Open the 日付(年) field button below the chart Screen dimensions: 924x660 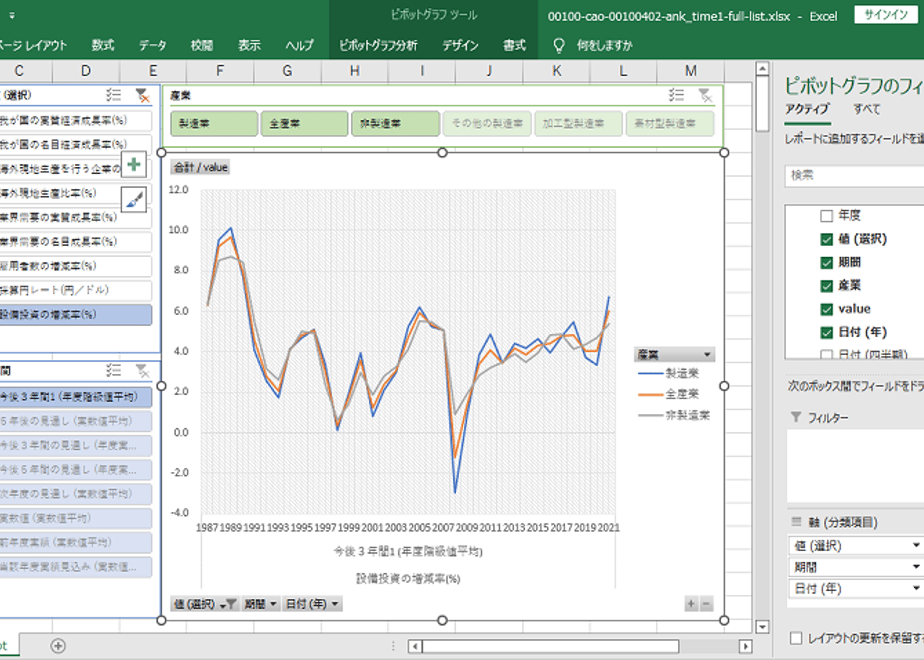pyautogui.click(x=312, y=603)
